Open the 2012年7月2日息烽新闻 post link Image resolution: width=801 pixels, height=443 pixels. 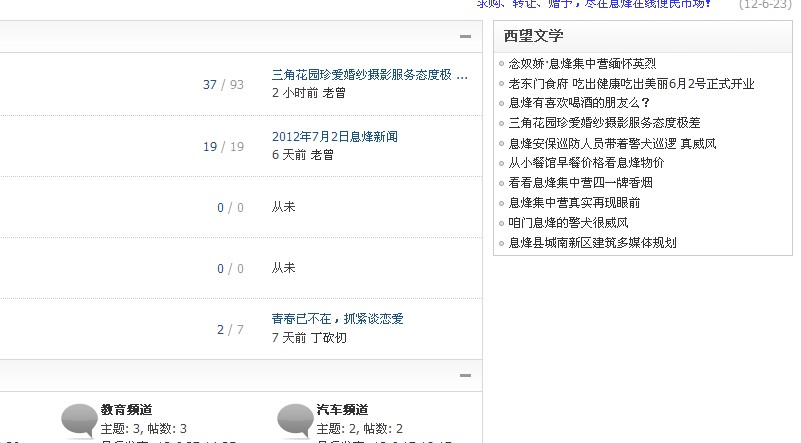(x=335, y=136)
